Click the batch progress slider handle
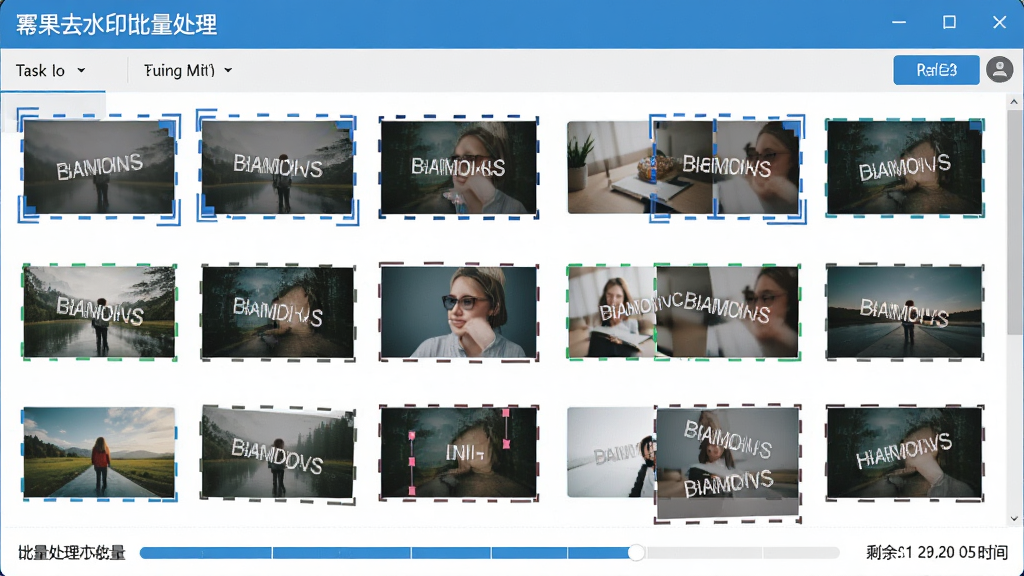This screenshot has width=1024, height=576. tap(636, 552)
